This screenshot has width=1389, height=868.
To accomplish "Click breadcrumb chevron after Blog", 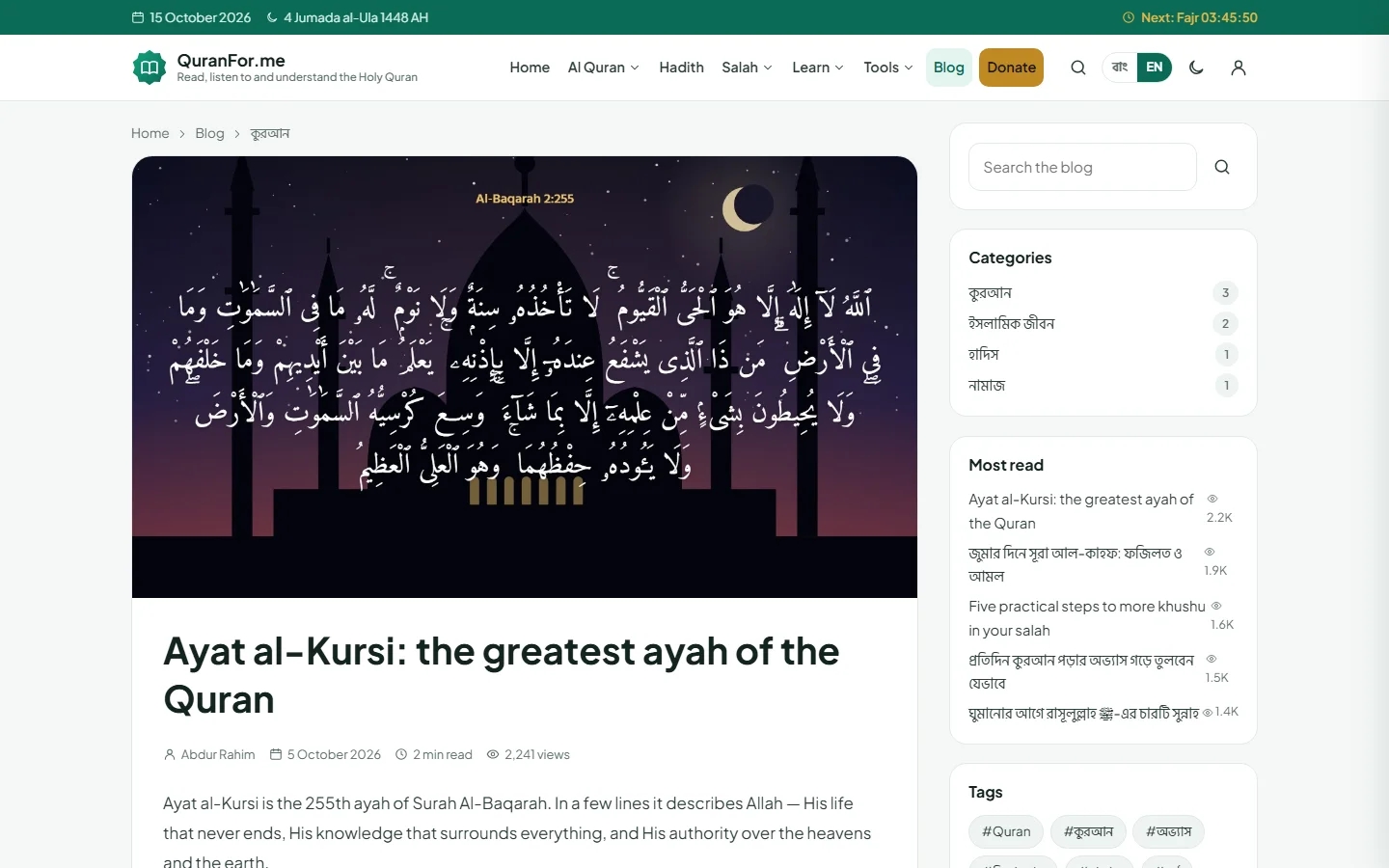I will pos(237,134).
